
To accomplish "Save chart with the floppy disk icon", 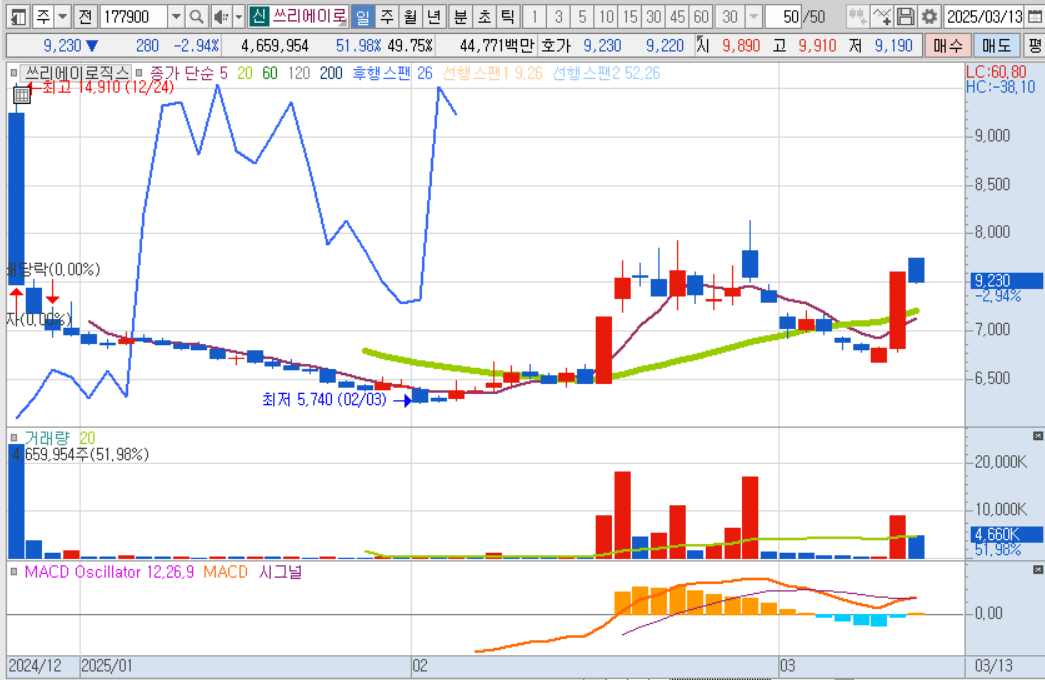I will click(905, 17).
